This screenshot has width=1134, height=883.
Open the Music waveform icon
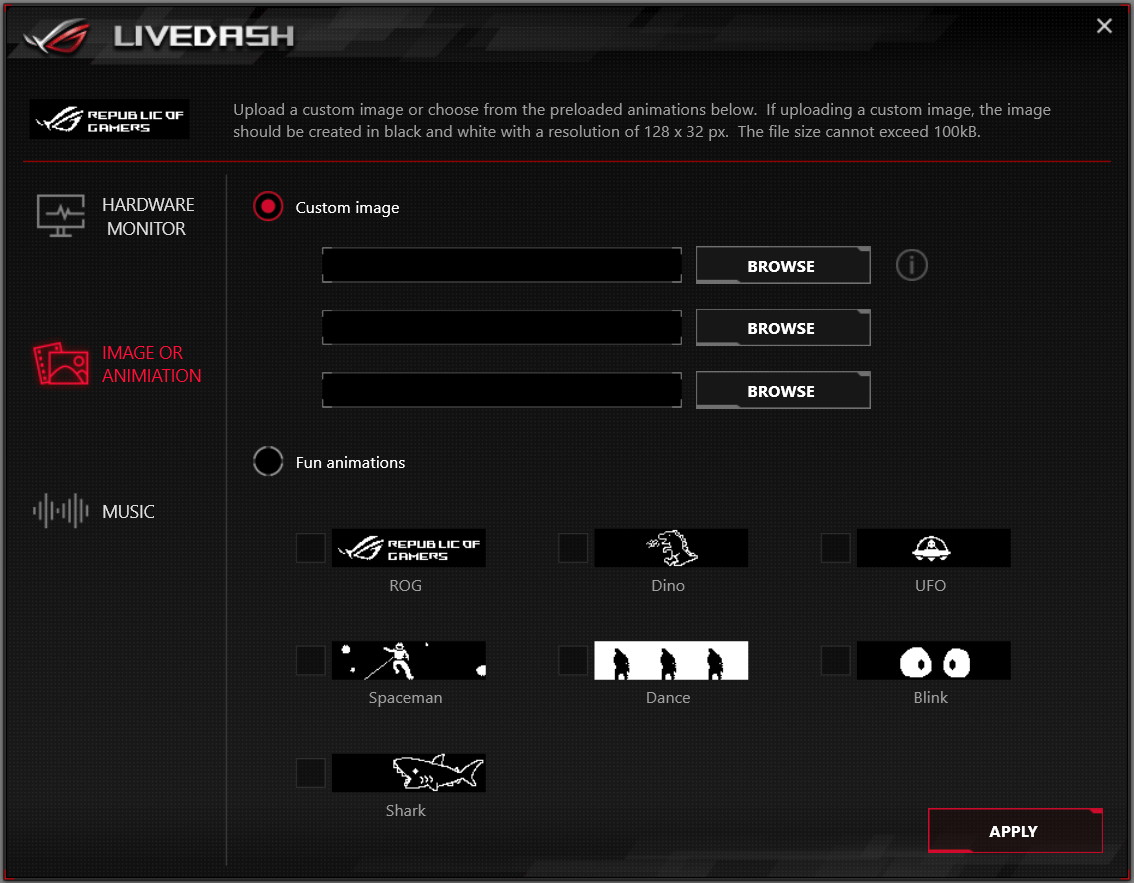(61, 511)
